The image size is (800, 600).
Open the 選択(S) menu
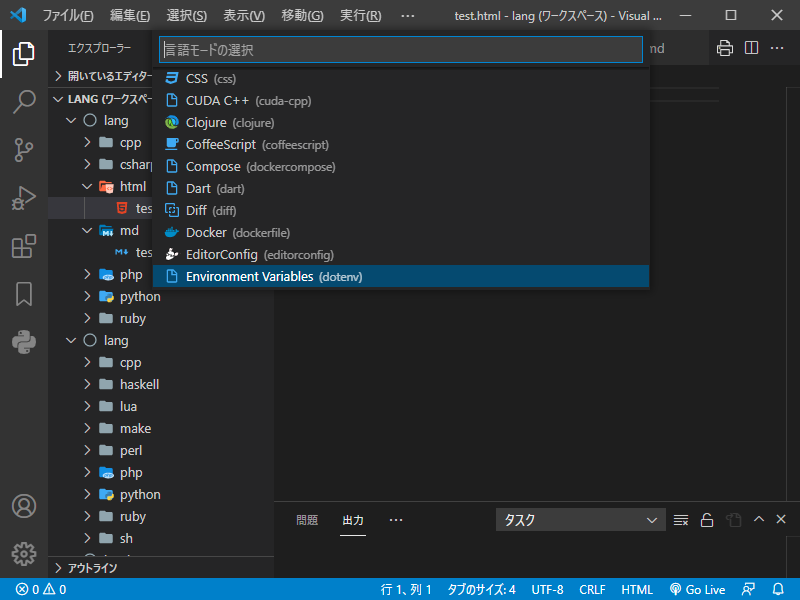point(187,15)
